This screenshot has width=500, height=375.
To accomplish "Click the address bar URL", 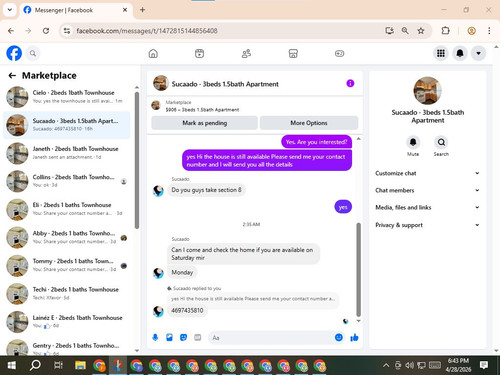I will 147,31.
